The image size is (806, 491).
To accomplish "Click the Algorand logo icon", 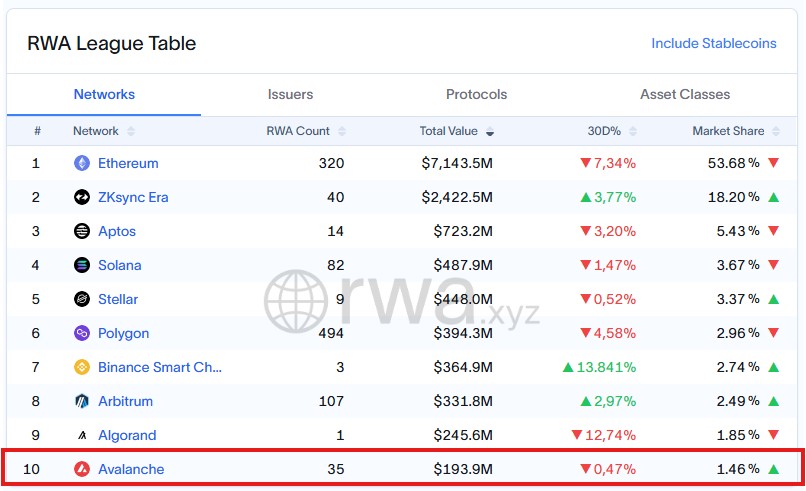I will pyautogui.click(x=82, y=435).
